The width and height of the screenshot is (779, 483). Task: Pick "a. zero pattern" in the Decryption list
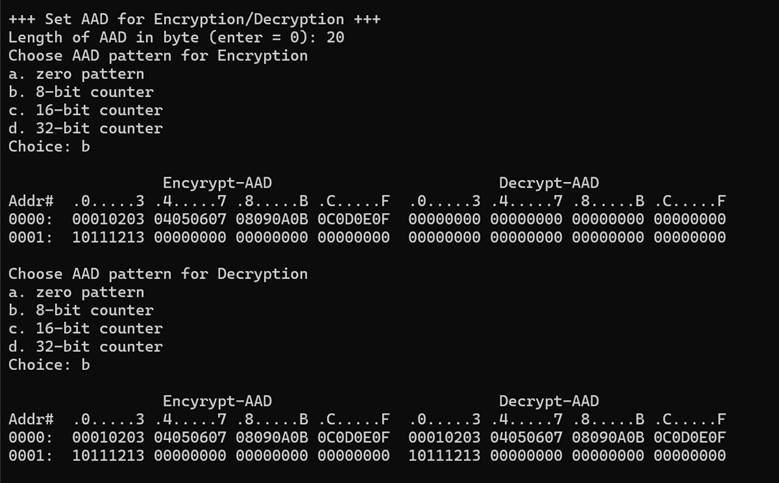pos(76,292)
